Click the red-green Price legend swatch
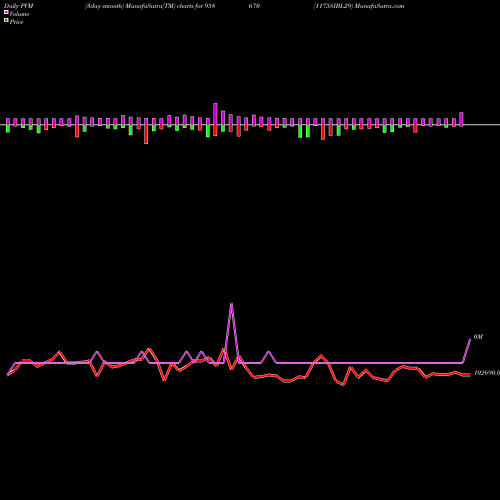 coord(6,20)
